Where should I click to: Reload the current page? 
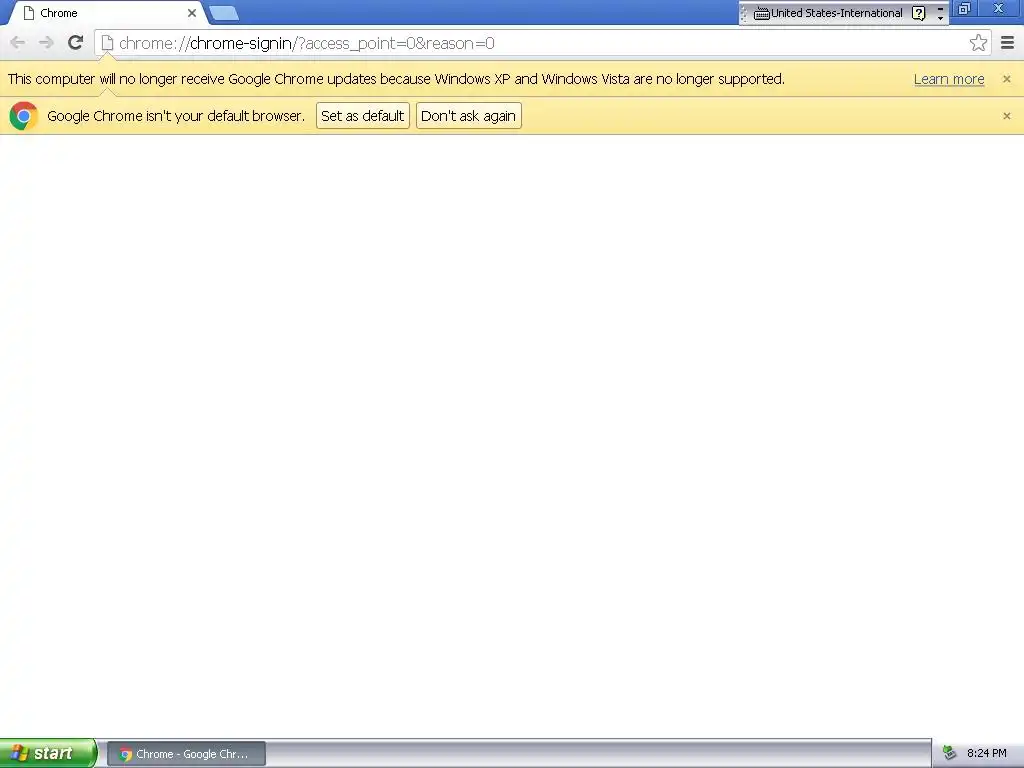[75, 43]
